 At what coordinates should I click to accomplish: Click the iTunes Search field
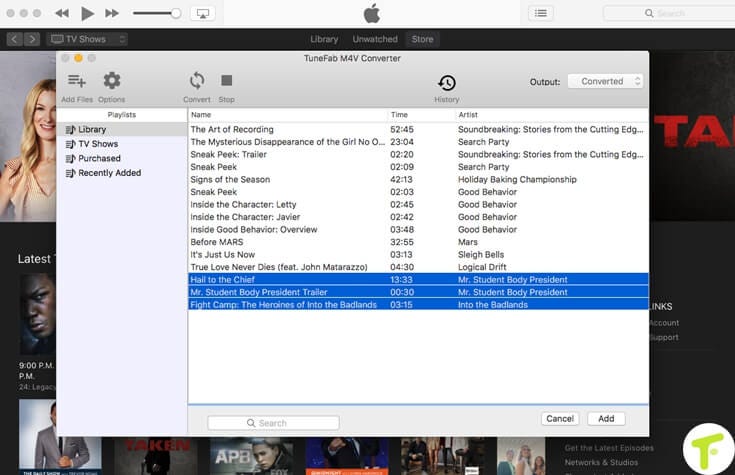point(669,13)
